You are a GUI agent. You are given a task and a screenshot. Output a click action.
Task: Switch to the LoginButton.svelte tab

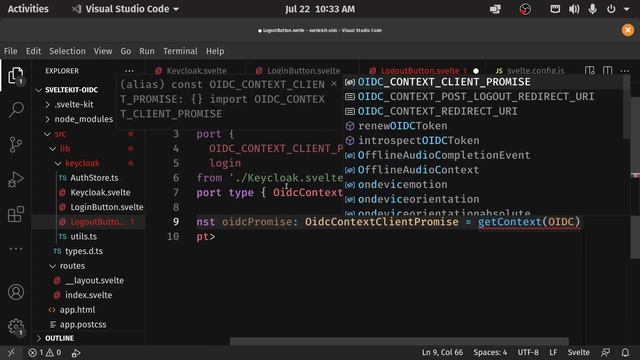pos(303,71)
